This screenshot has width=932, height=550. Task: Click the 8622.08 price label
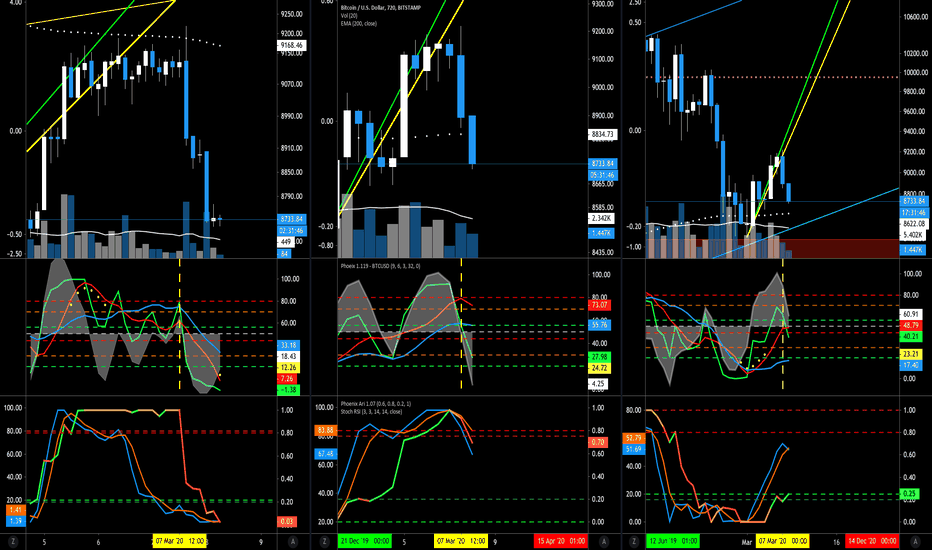(x=914, y=224)
